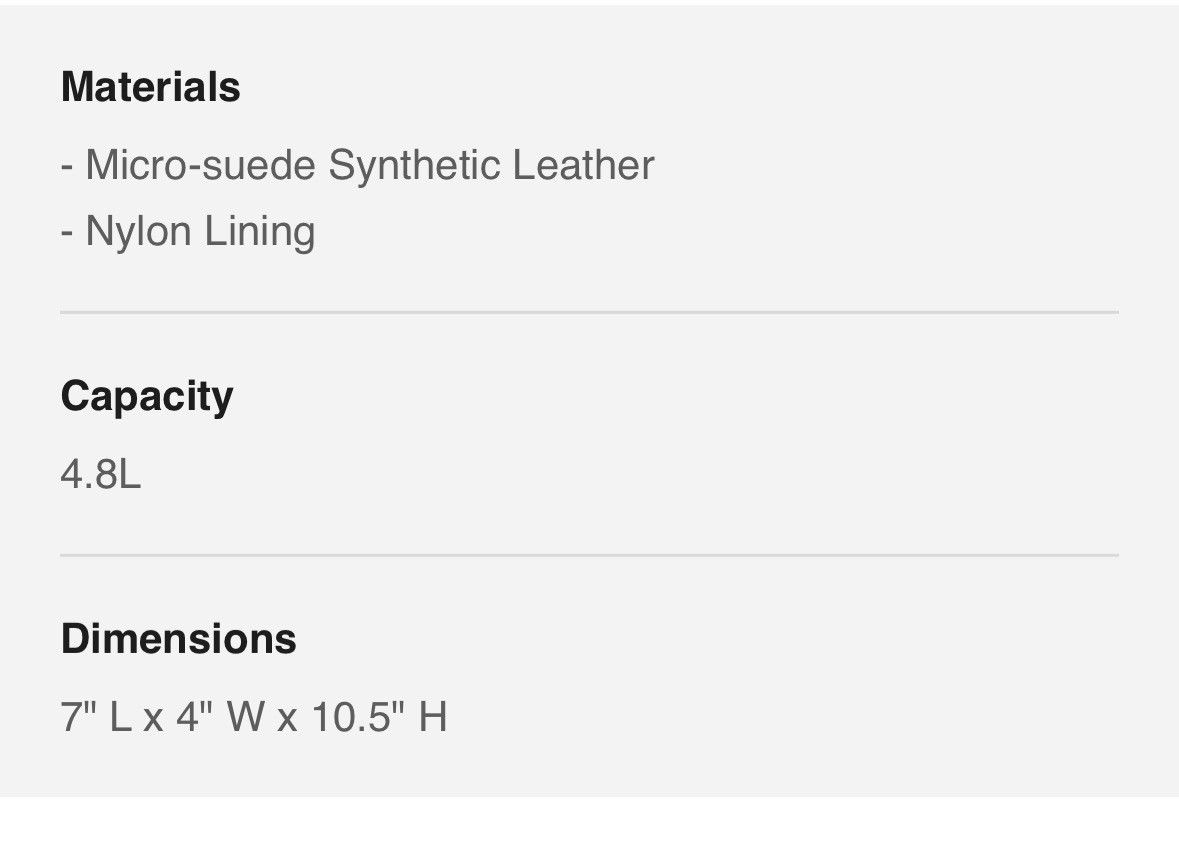Click the word Leather
1179x857 pixels.
click(x=583, y=165)
